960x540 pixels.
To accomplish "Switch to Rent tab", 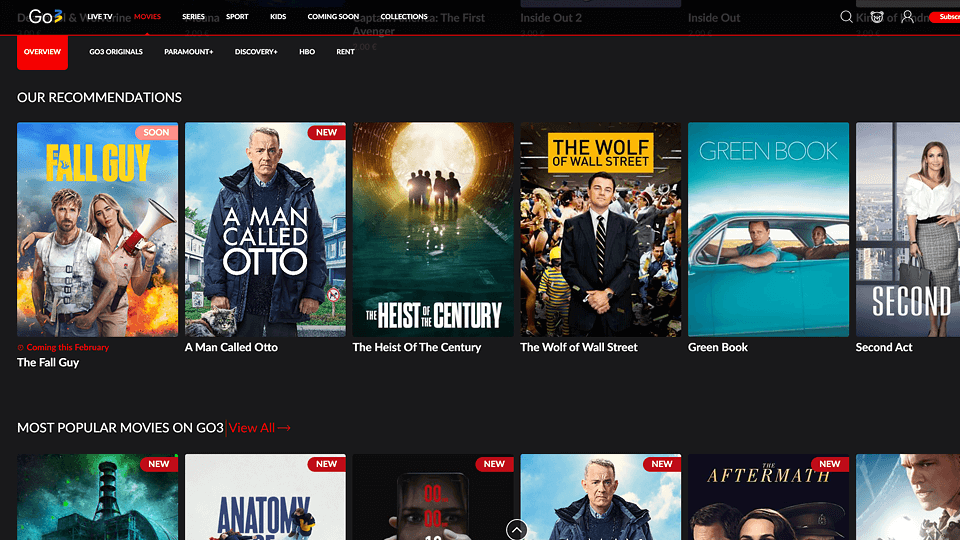I will pyautogui.click(x=345, y=52).
